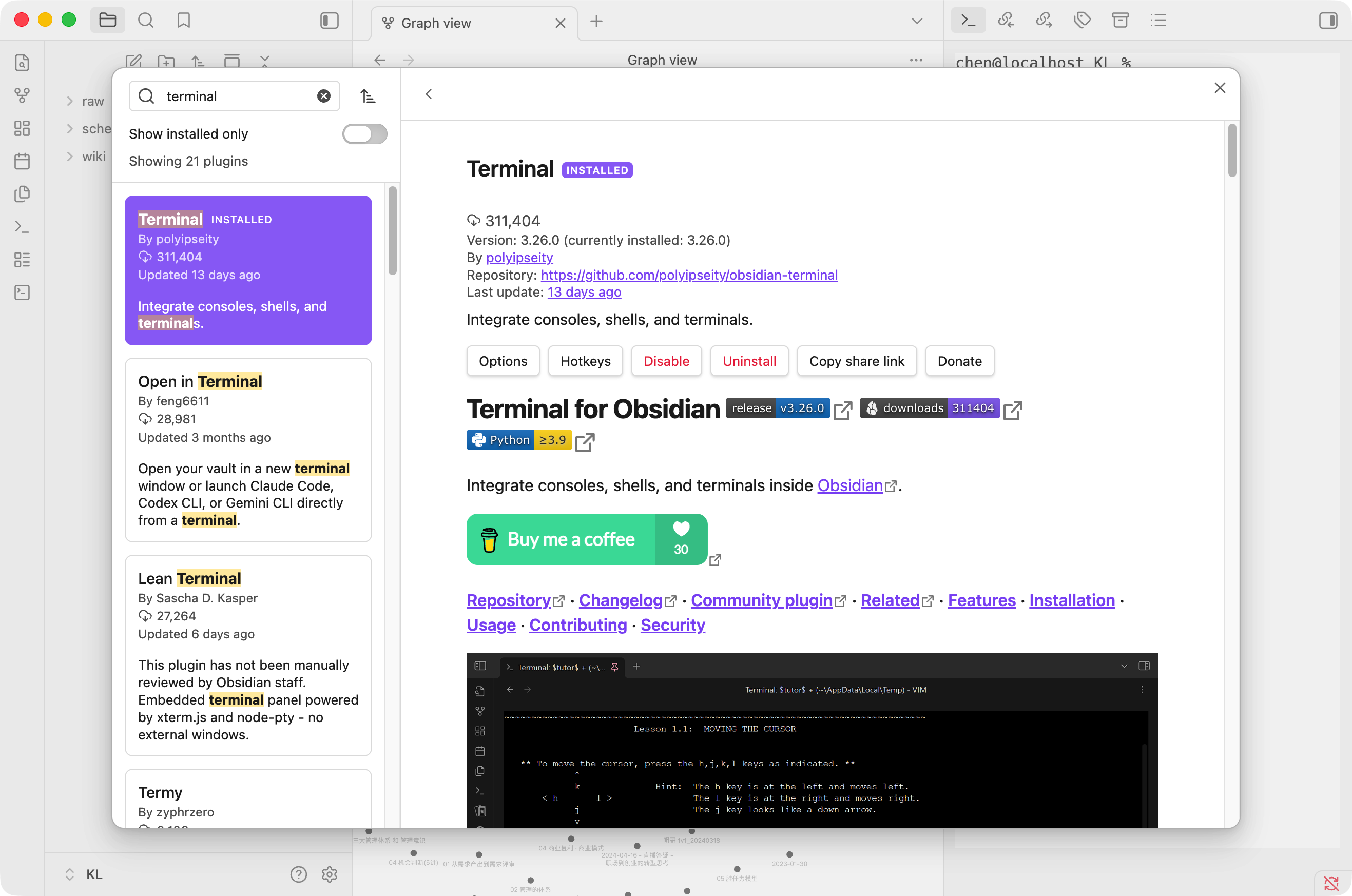Toggle Show installed only switch
Viewport: 1352px width, 896px height.
[x=364, y=134]
